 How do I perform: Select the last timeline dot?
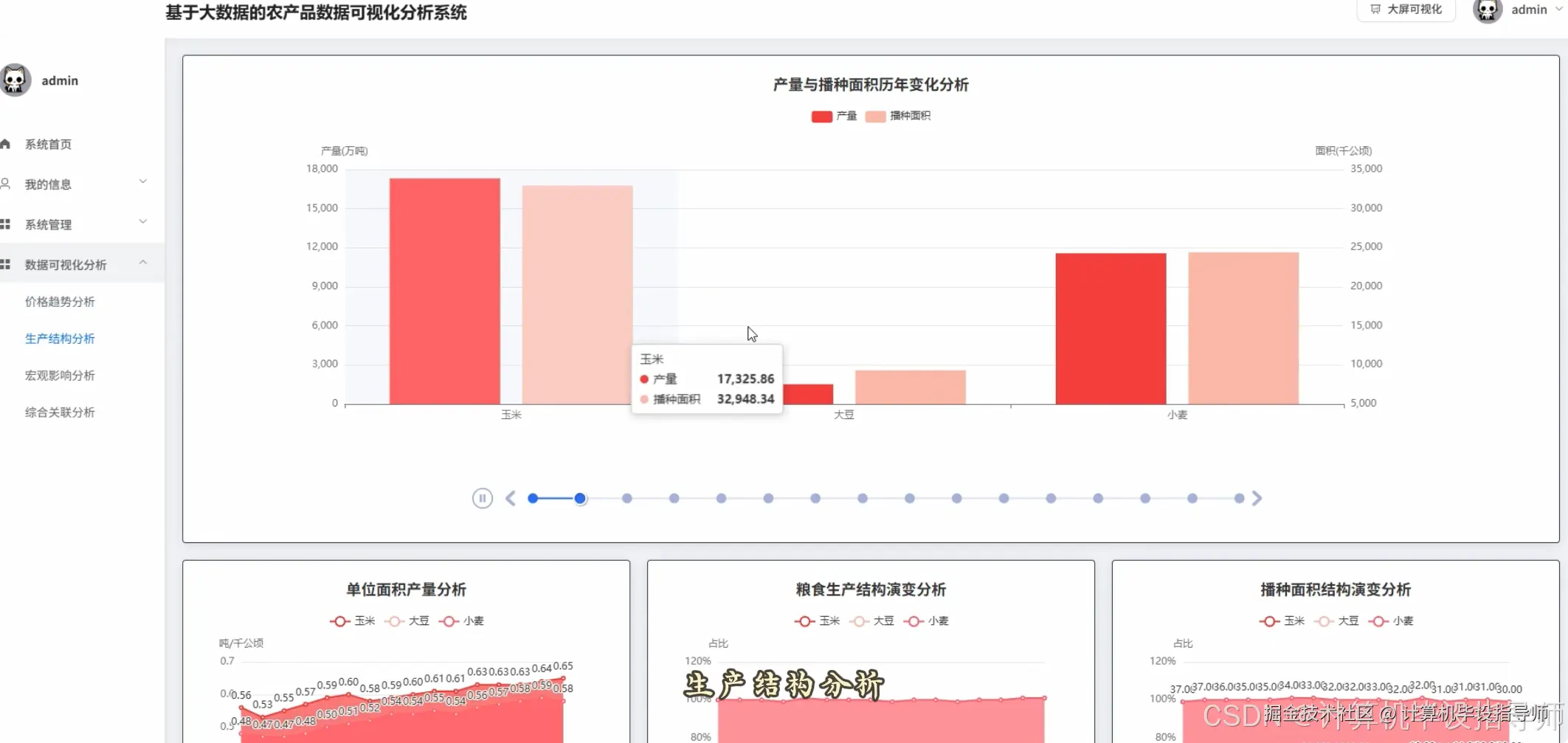pos(1240,499)
